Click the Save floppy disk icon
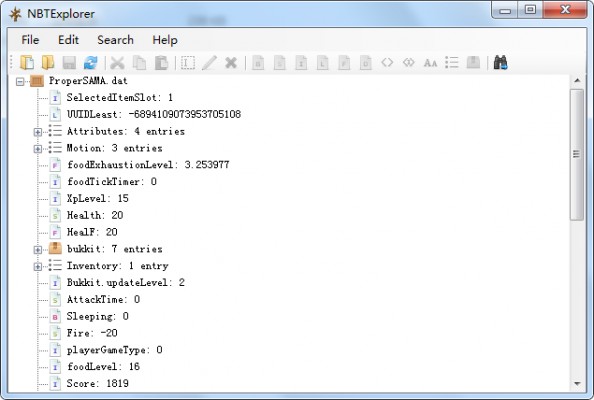The image size is (594, 400). pyautogui.click(x=69, y=62)
